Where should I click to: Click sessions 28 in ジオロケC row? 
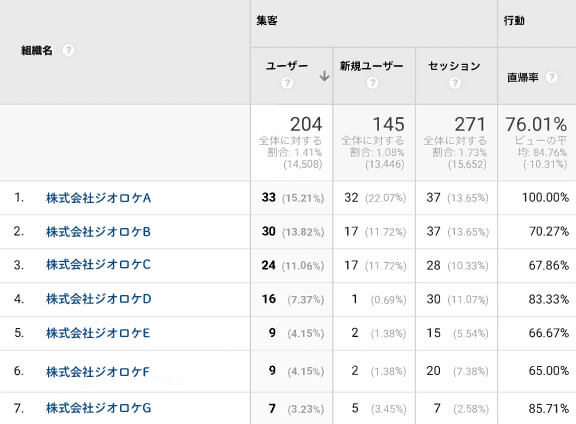pyautogui.click(x=433, y=265)
